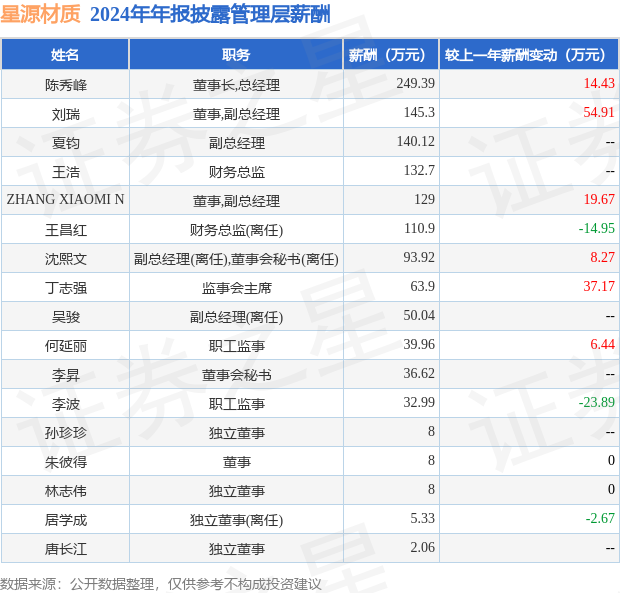Click the 数据来源 footnote text
This screenshot has height=593, width=620.
pos(161,584)
